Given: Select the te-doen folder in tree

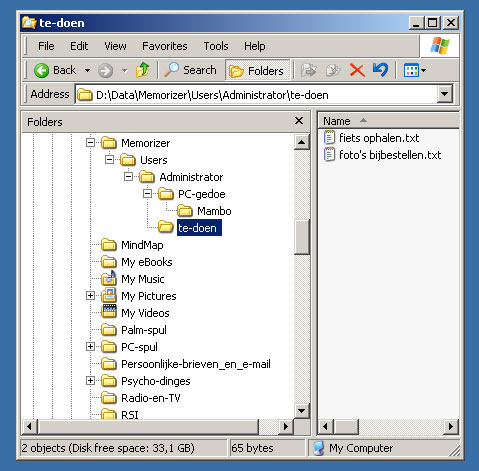Looking at the screenshot, I should [x=199, y=228].
